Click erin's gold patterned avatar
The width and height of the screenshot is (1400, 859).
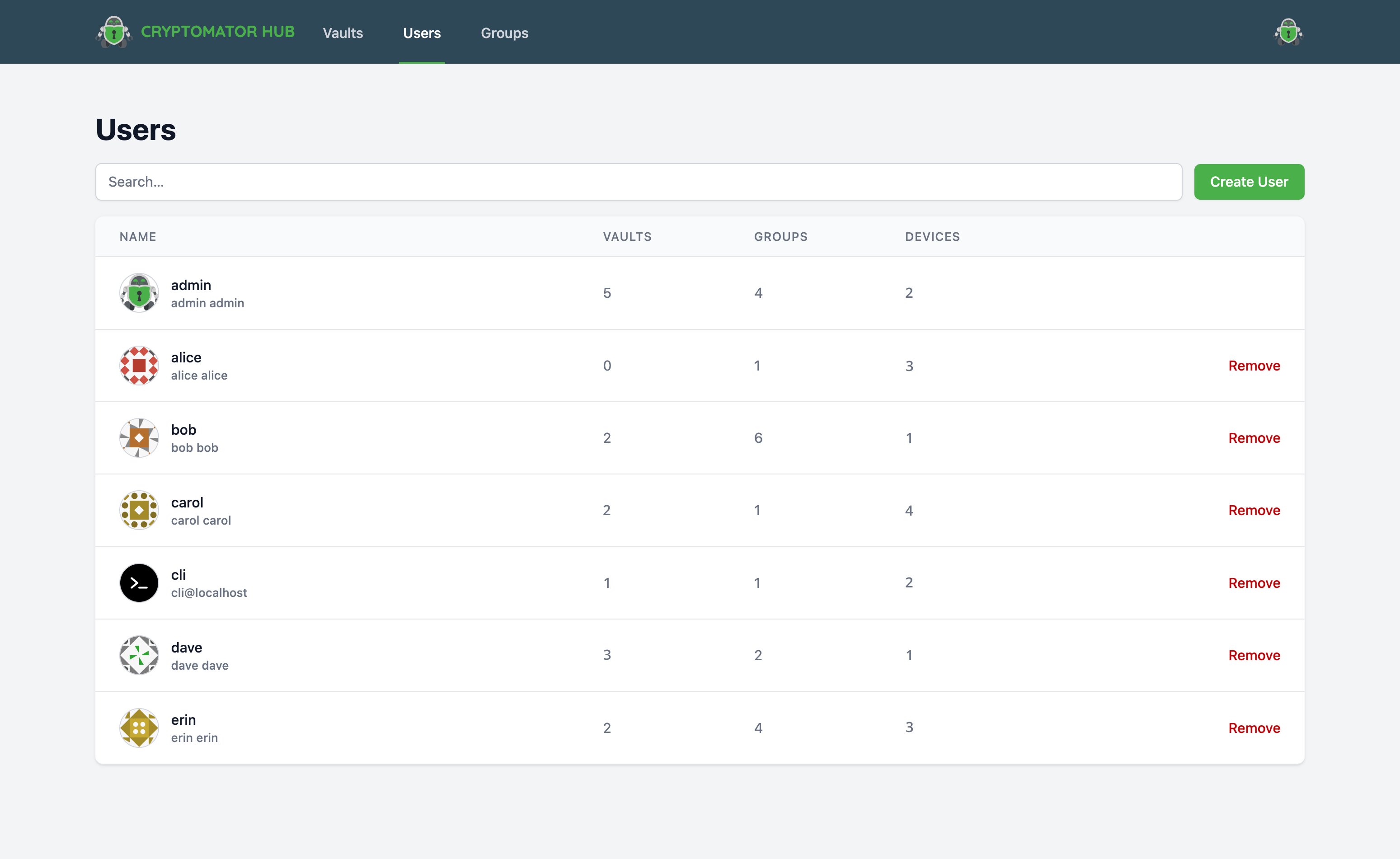point(139,728)
